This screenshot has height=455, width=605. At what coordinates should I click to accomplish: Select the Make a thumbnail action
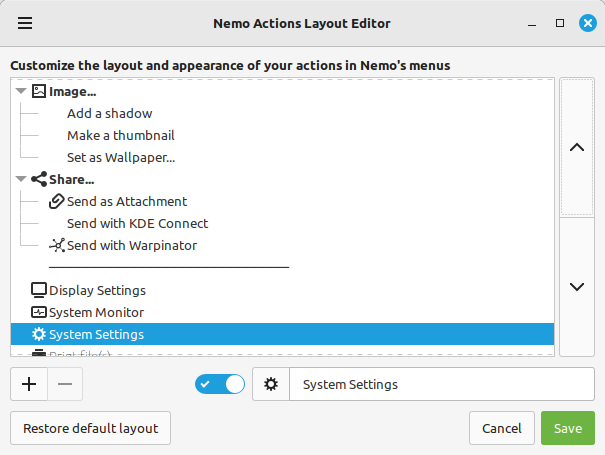click(114, 136)
